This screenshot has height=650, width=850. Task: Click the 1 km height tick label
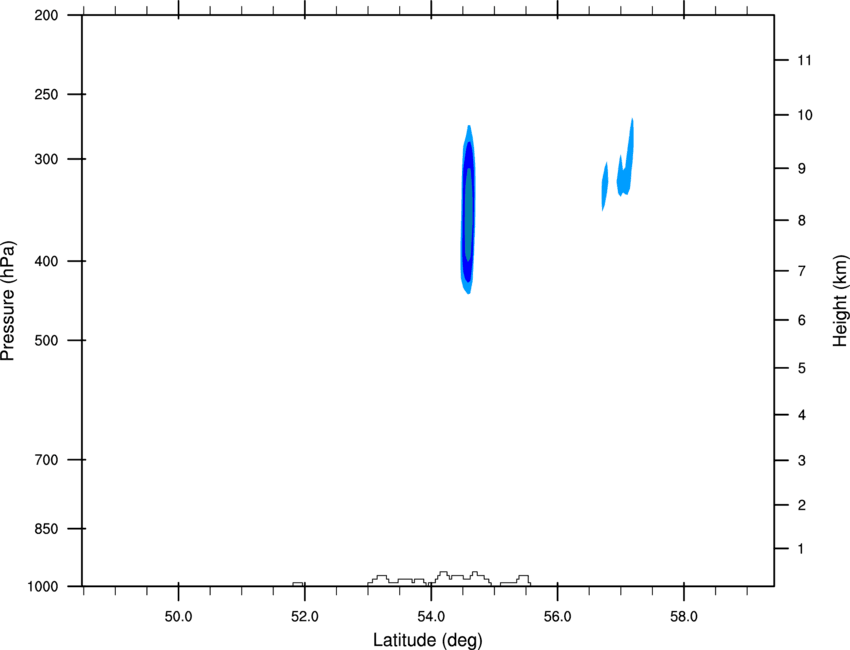(801, 549)
